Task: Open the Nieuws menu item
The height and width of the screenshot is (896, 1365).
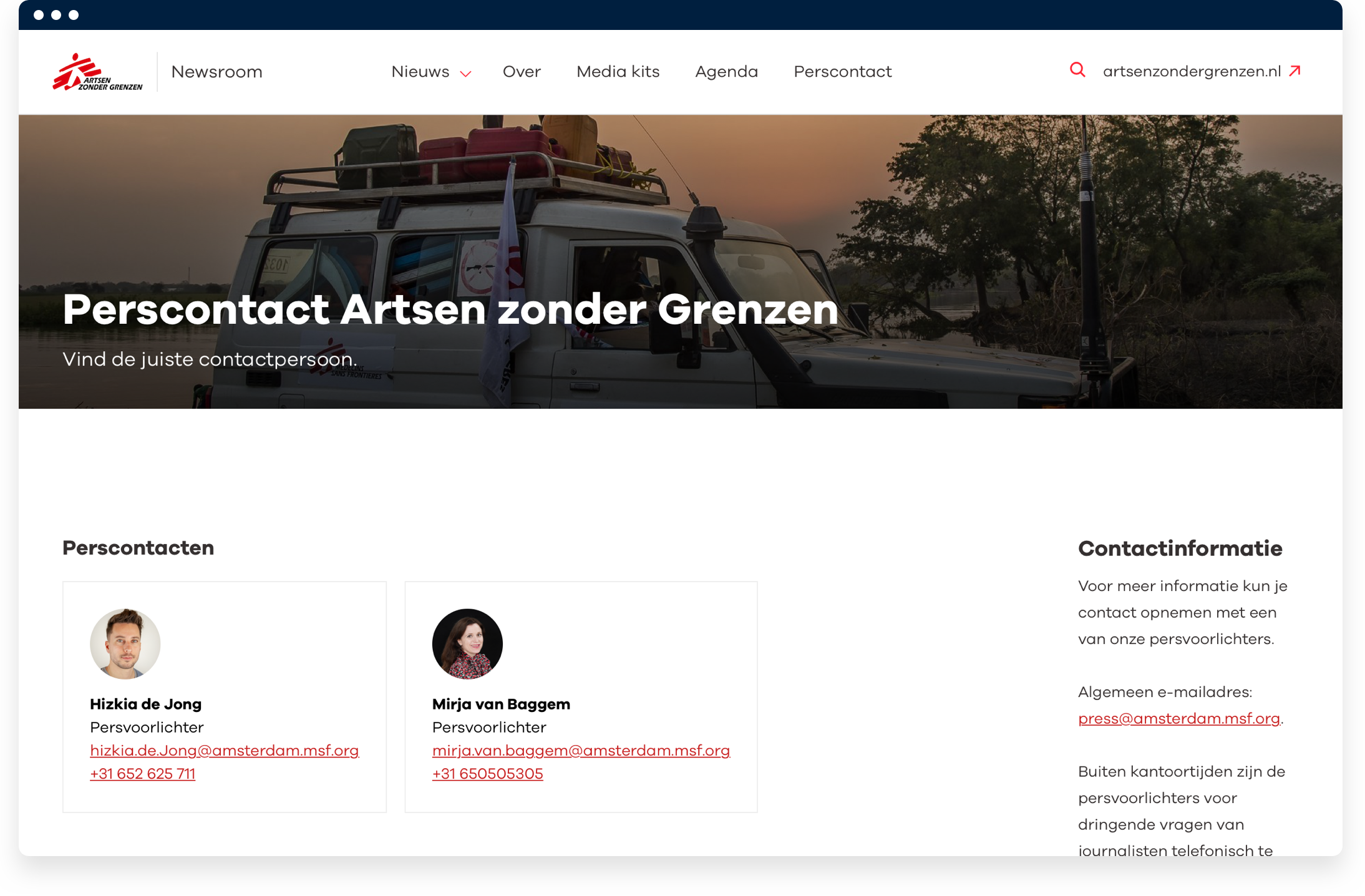Action: [420, 72]
